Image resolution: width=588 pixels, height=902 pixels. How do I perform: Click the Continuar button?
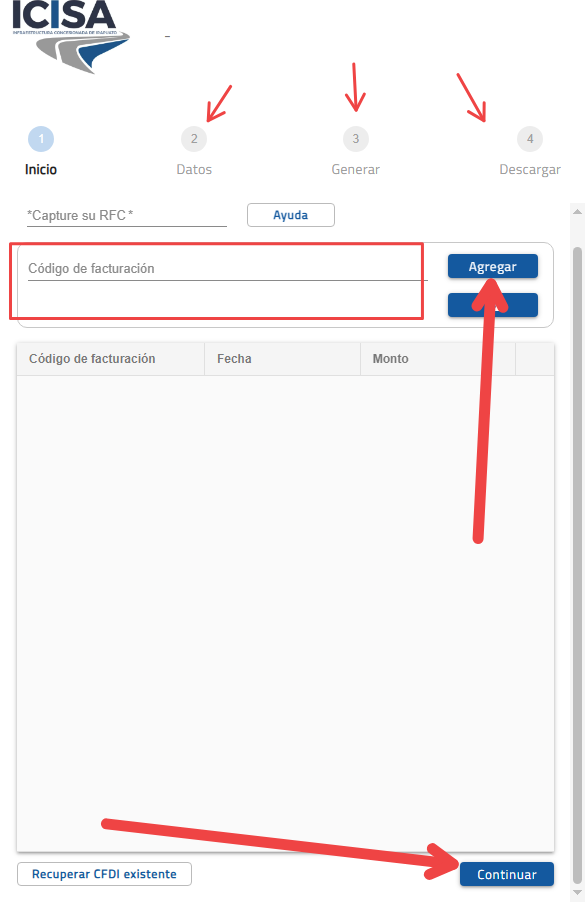507,874
